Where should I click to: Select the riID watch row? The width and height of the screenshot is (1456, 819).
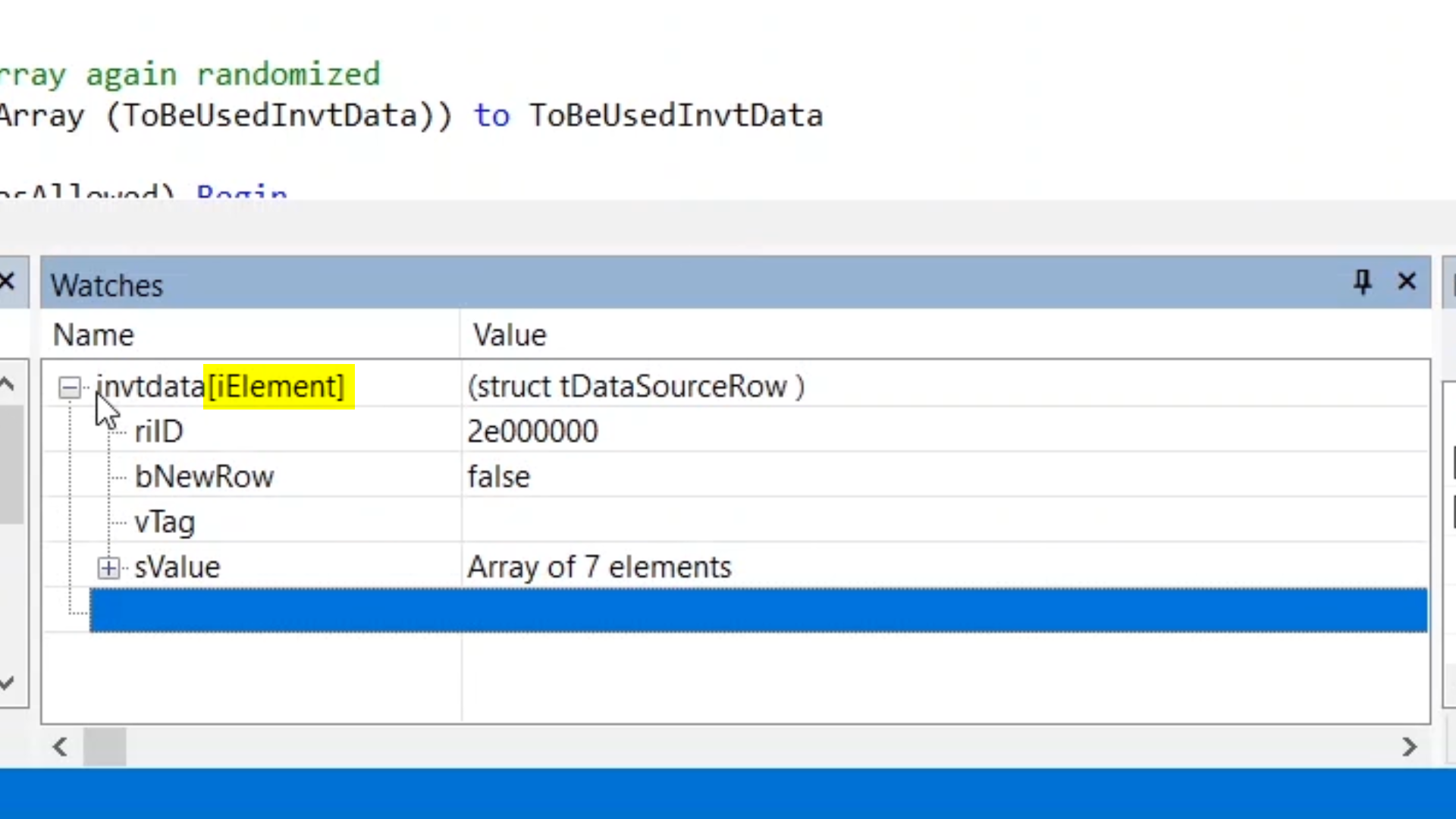click(x=158, y=431)
